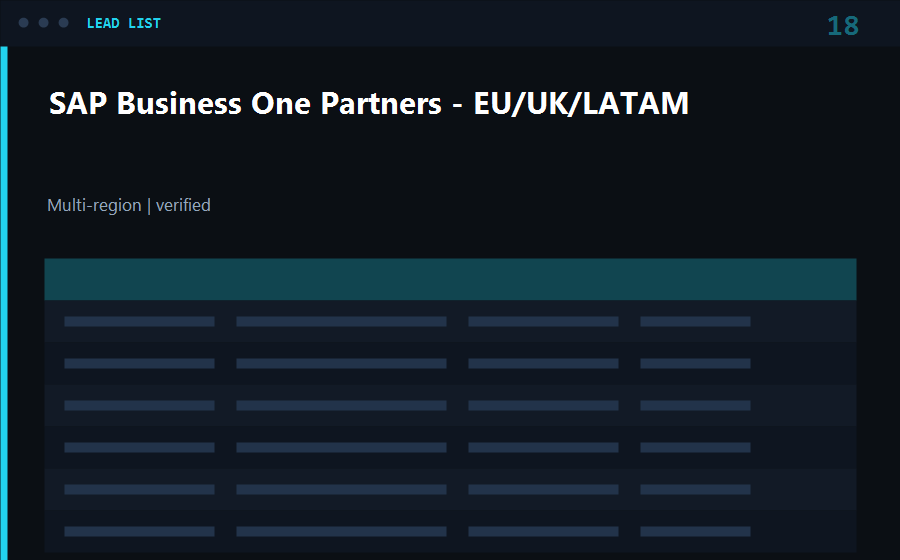Click the second window dot in title bar
The image size is (900, 560).
[44, 22]
